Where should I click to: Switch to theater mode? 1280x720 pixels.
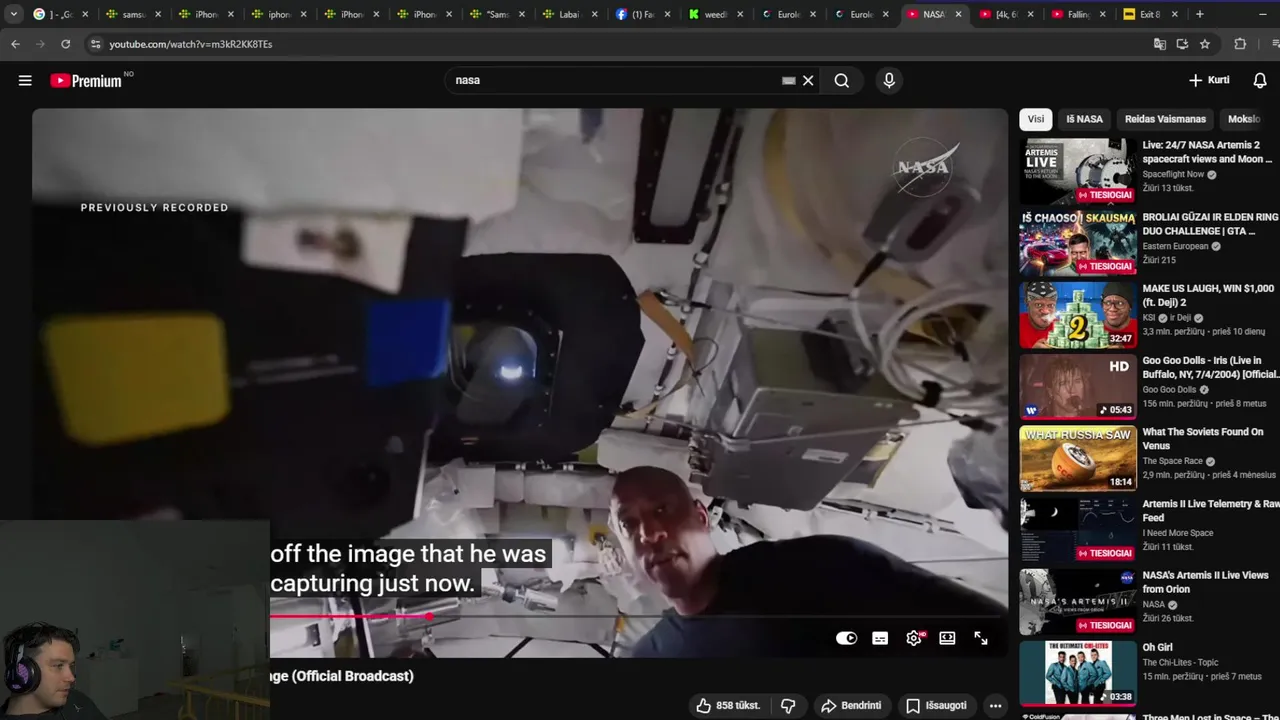[x=947, y=638]
